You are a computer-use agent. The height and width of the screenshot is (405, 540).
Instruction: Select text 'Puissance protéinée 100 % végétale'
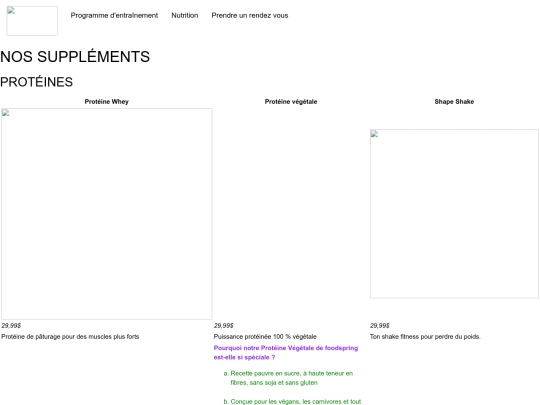265,336
